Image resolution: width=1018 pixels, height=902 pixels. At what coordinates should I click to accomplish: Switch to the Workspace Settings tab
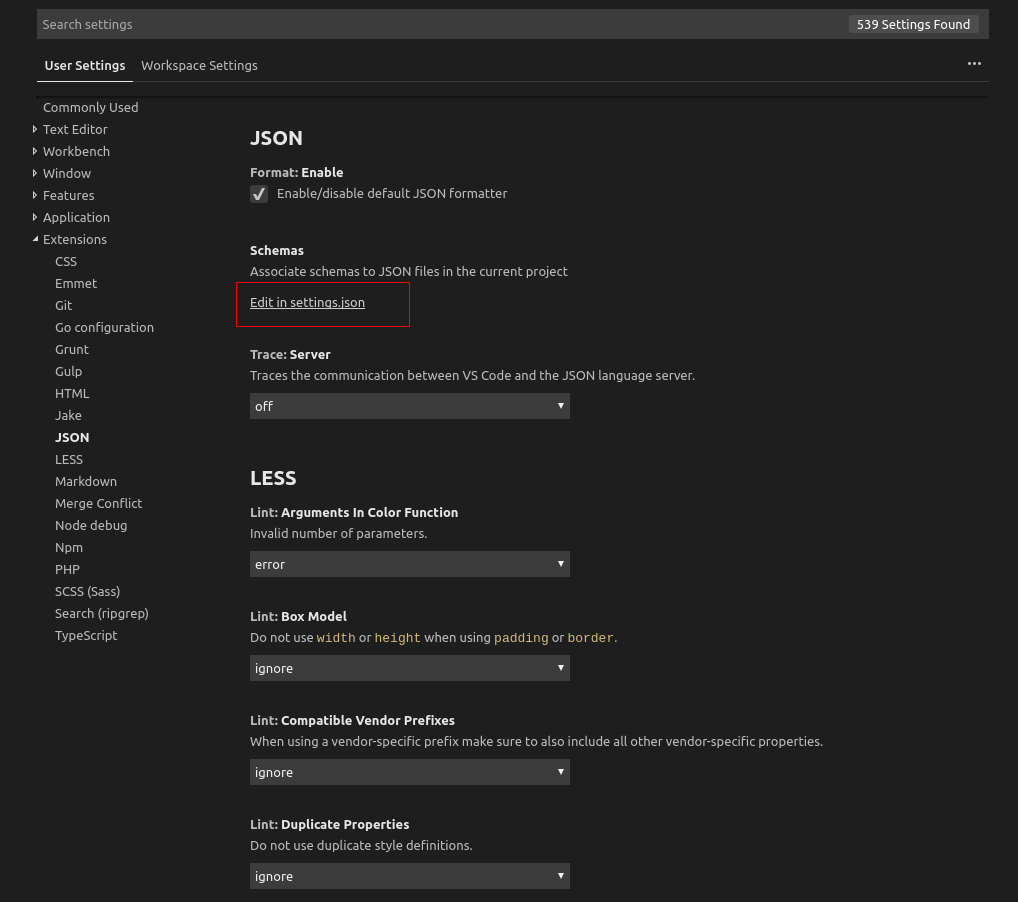(x=199, y=65)
